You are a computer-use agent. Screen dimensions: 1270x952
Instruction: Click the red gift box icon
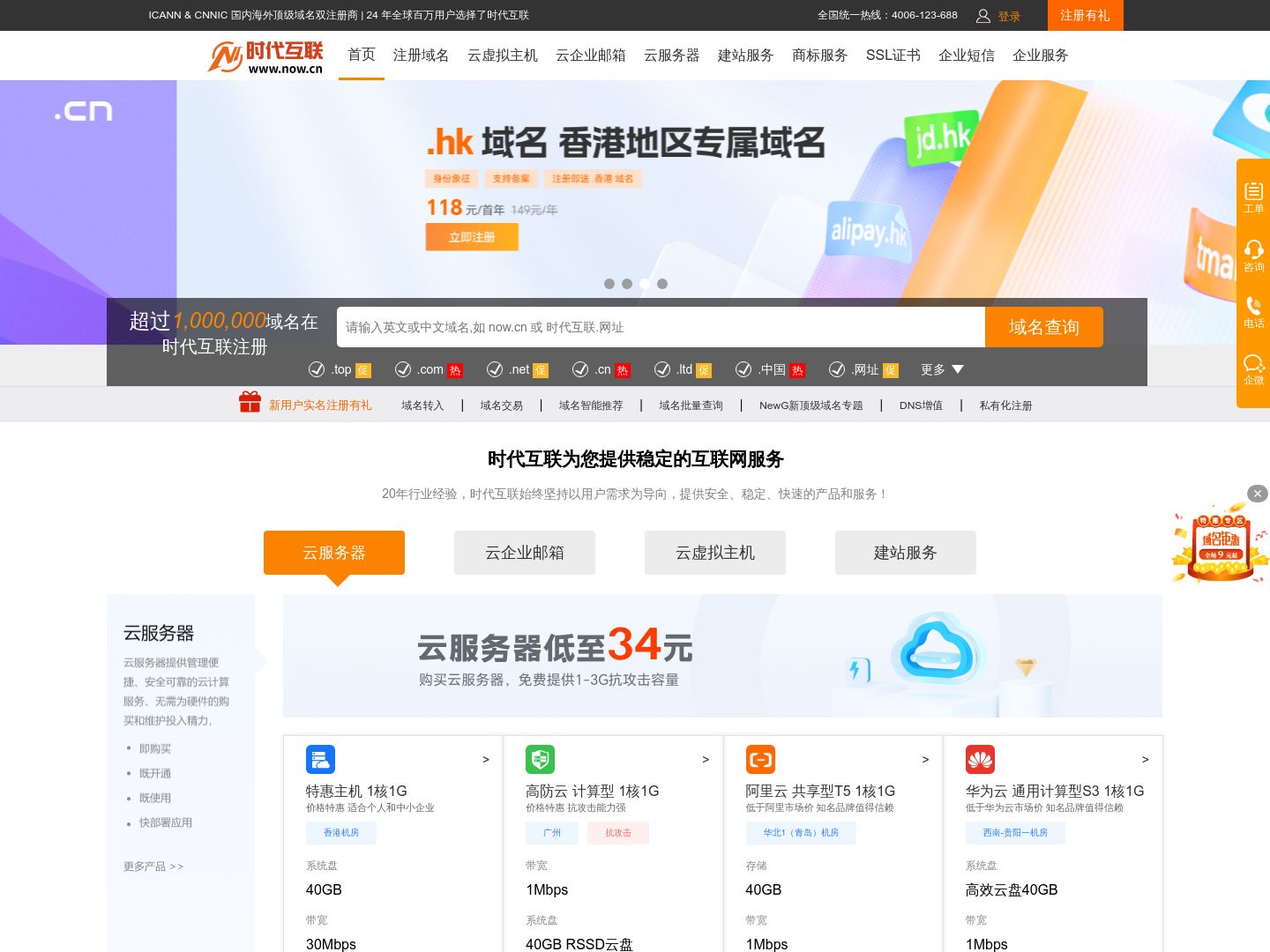250,402
